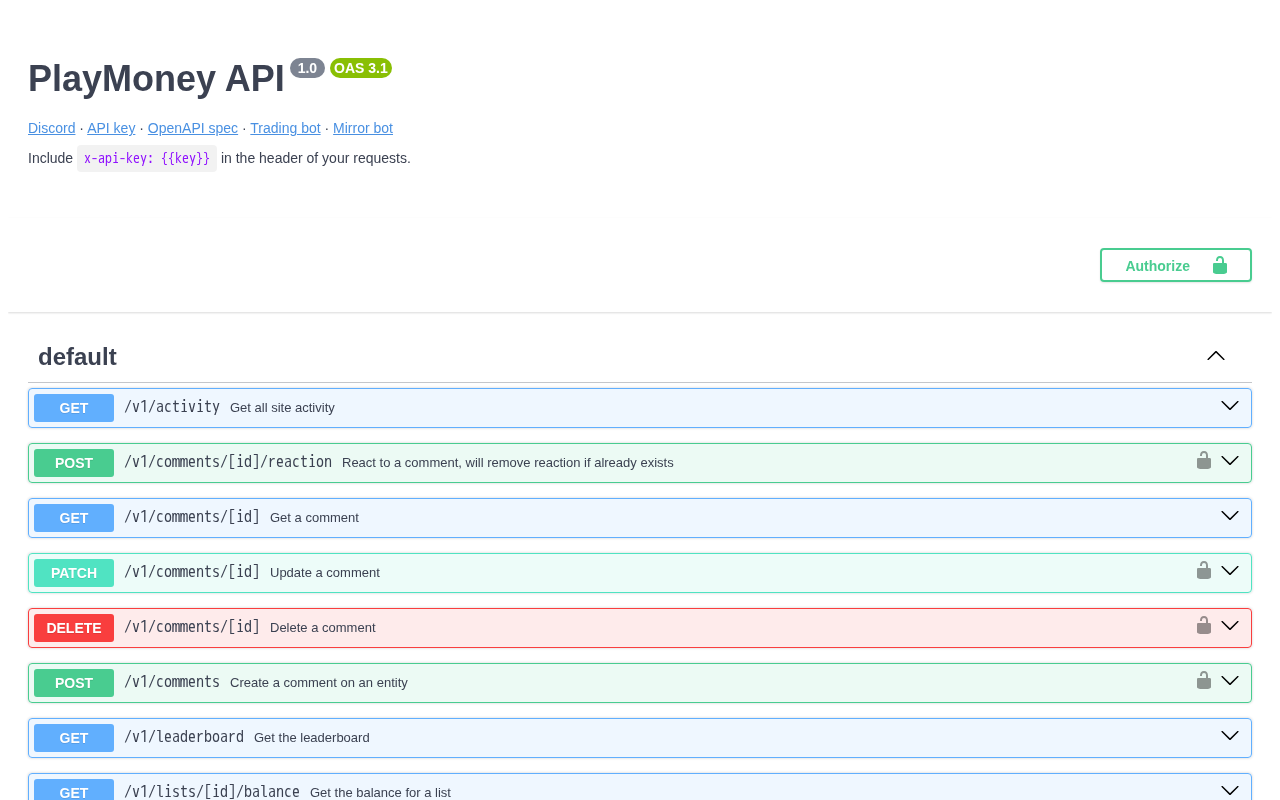Screen dimensions: 1280x800
Task: Click the OAS 3.1 version badge
Action: point(361,68)
